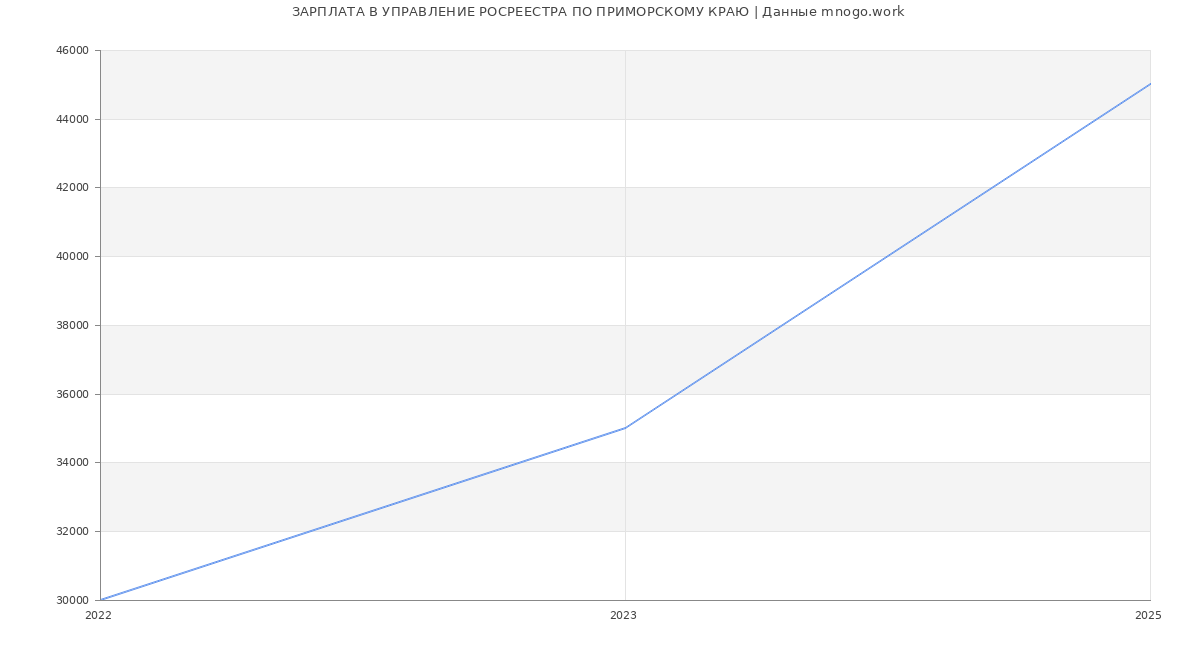Select the 36000 y-axis label
This screenshot has height=650, width=1200.
pyautogui.click(x=72, y=394)
